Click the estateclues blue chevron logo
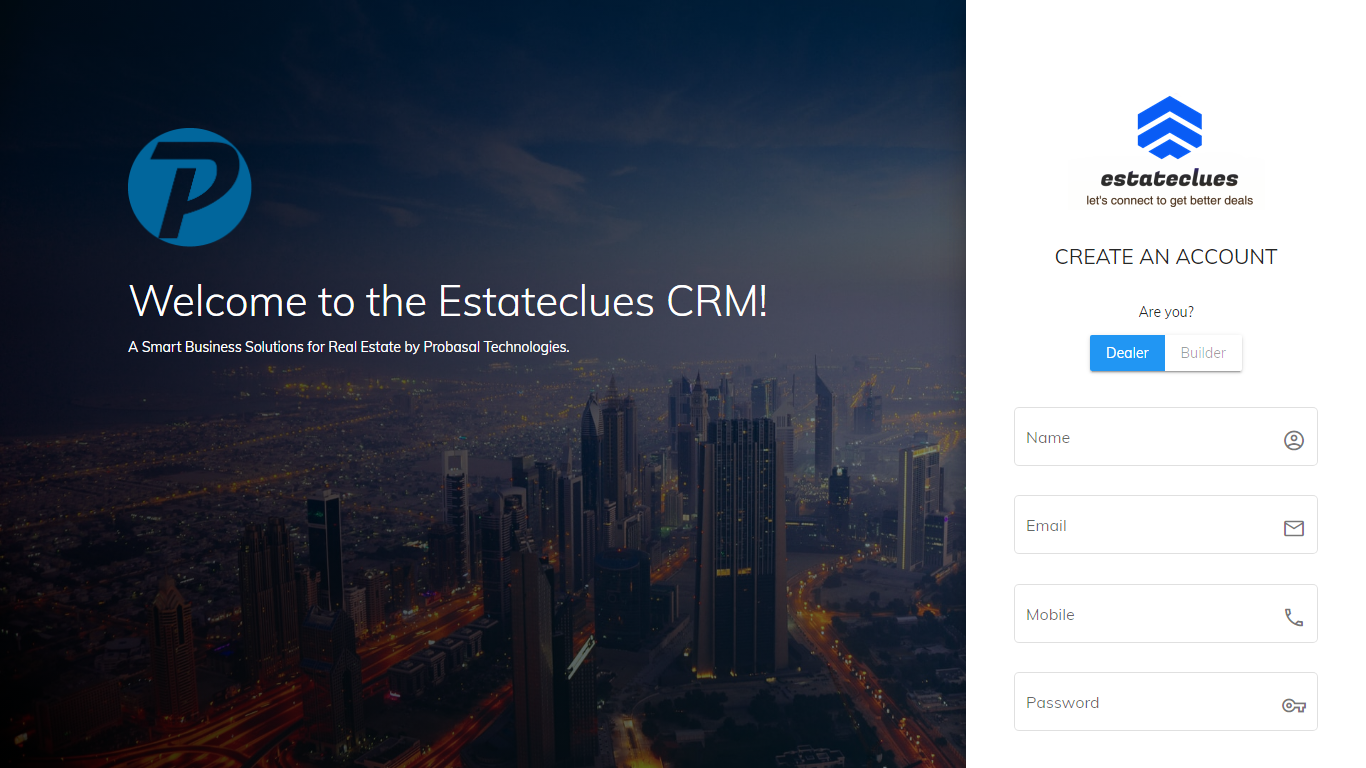The height and width of the screenshot is (768, 1366). click(x=1169, y=127)
